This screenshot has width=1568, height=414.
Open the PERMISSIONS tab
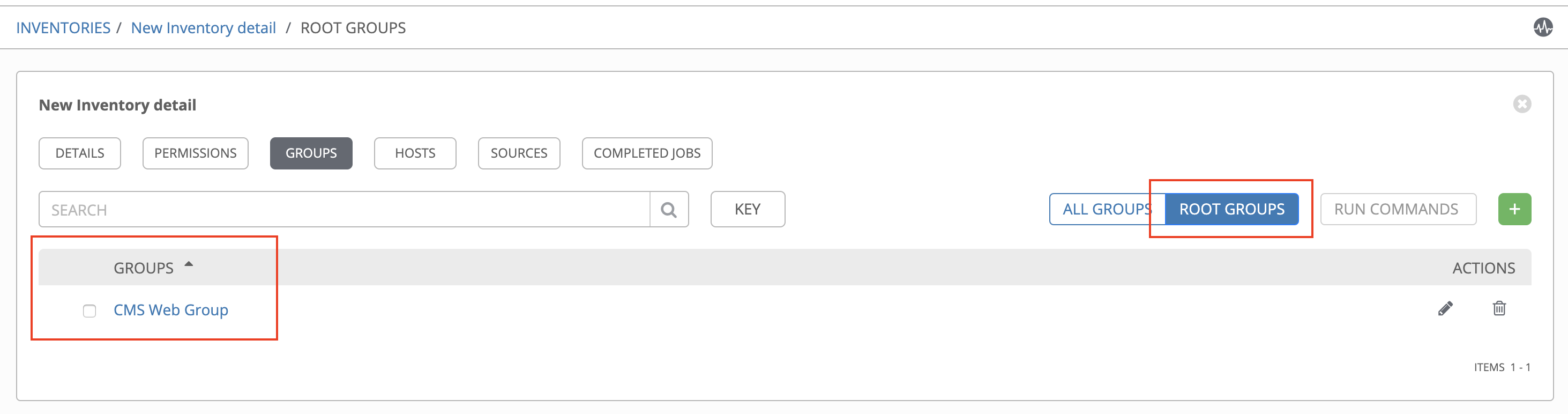196,153
